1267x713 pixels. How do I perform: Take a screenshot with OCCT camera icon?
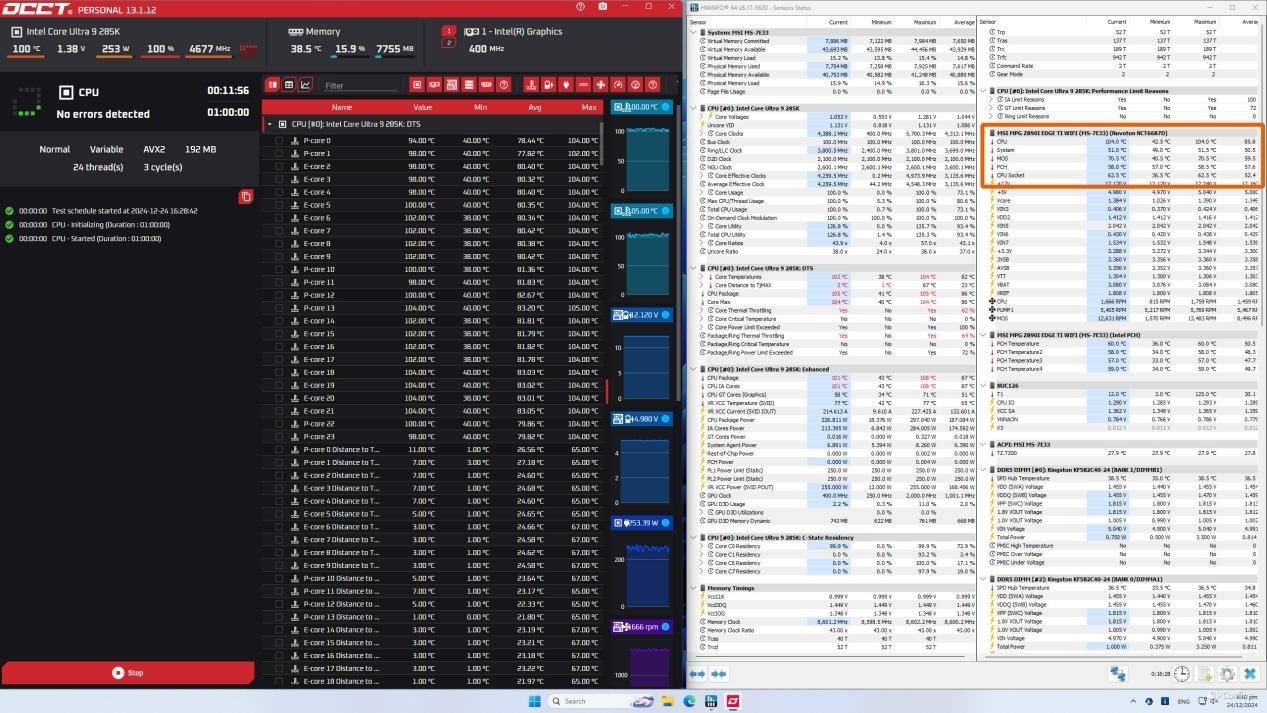(x=602, y=7)
